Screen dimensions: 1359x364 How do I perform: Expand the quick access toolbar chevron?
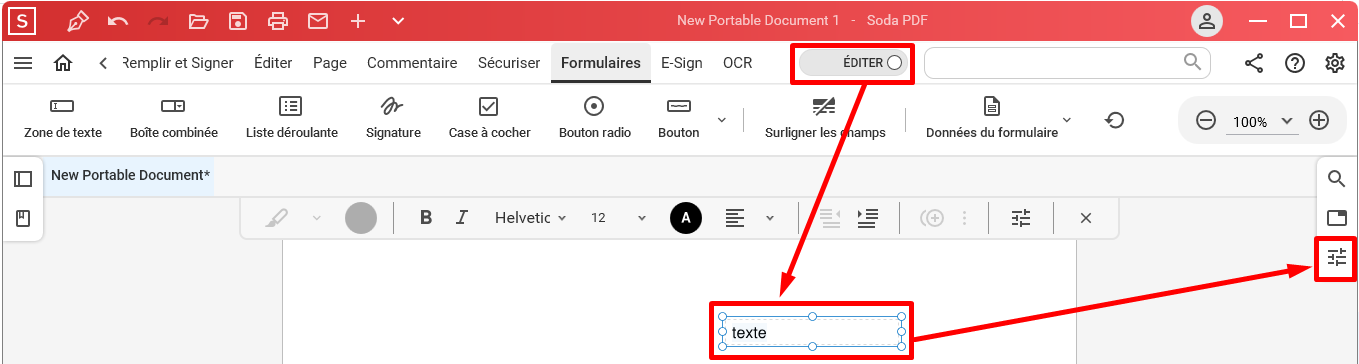398,21
